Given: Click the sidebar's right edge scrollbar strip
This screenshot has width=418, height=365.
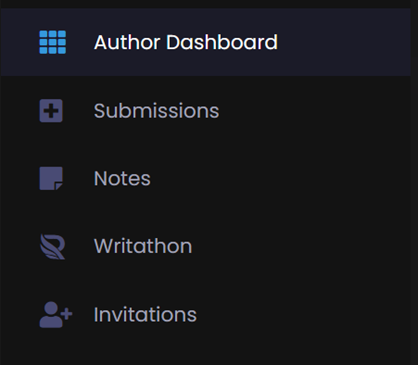Looking at the screenshot, I should coord(414,182).
